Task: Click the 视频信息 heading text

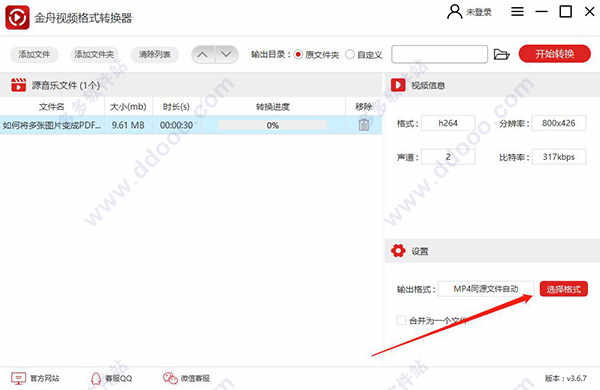Action: click(428, 85)
